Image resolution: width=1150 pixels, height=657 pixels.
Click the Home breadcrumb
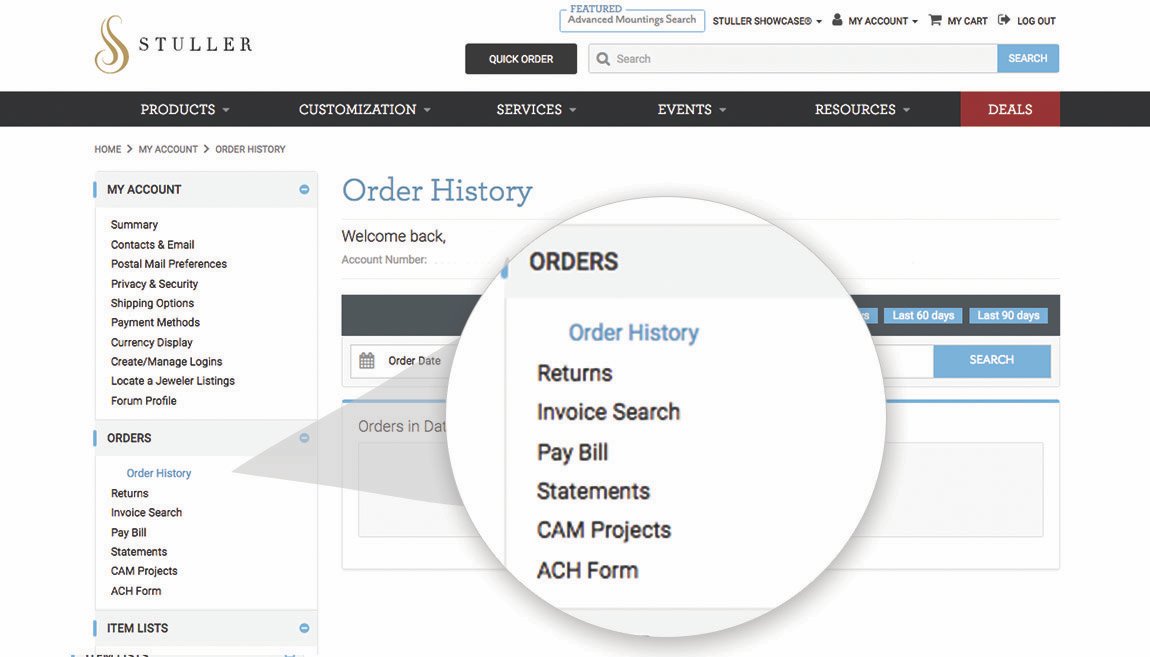coord(108,149)
